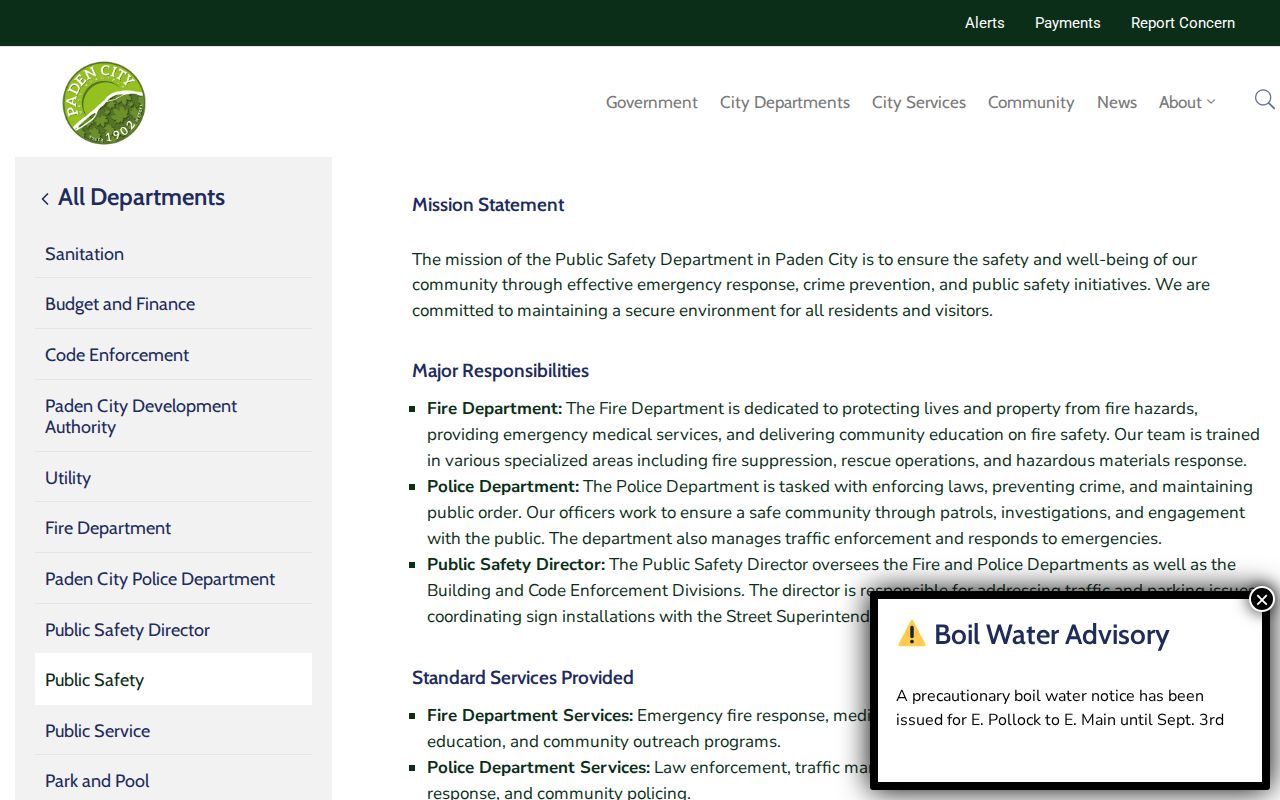Open the Payments link in top bar
The width and height of the screenshot is (1280, 800).
[x=1068, y=23]
